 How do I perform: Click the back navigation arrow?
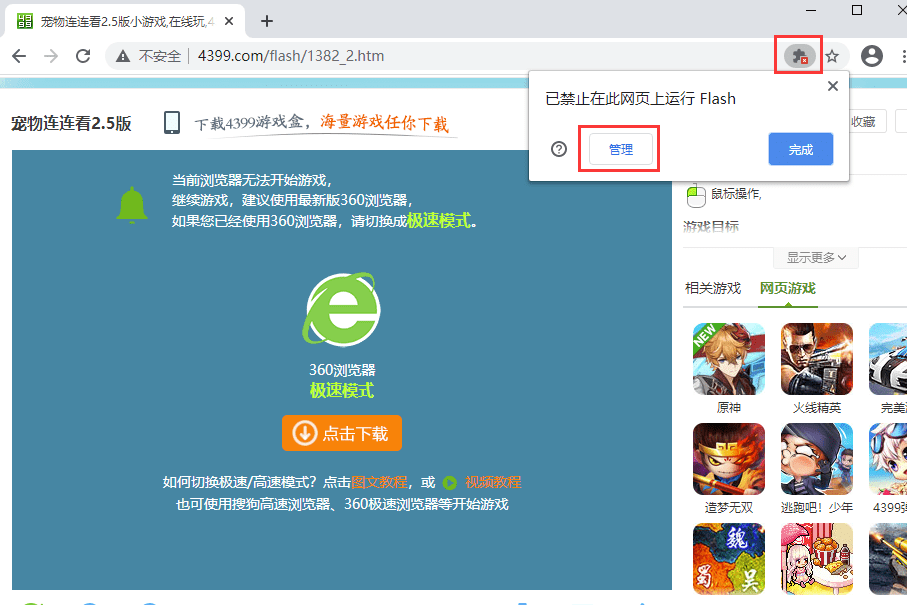(x=19, y=57)
